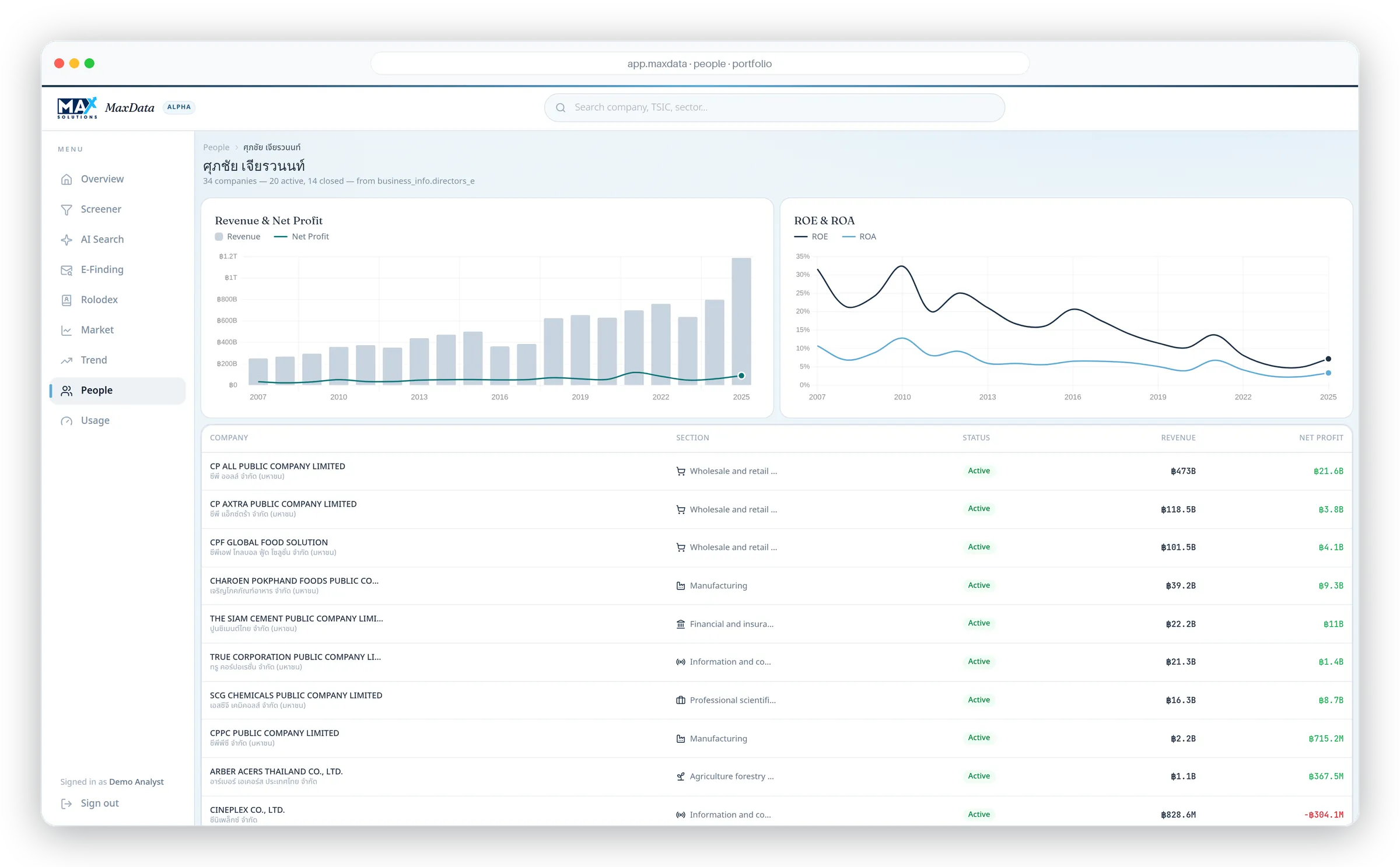Sort table by Status column header
The width and height of the screenshot is (1400, 867).
pos(976,438)
